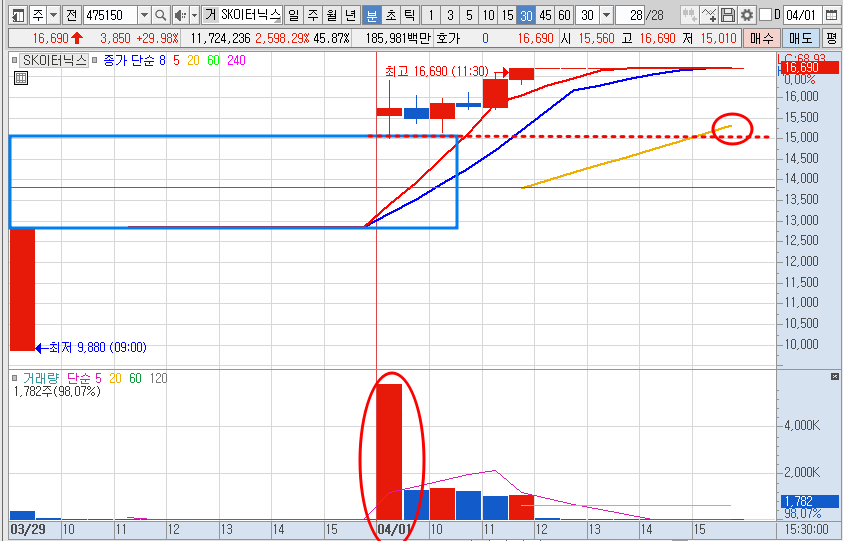
Task: Click the red 16,690 price tag on axis
Action: coord(808,67)
